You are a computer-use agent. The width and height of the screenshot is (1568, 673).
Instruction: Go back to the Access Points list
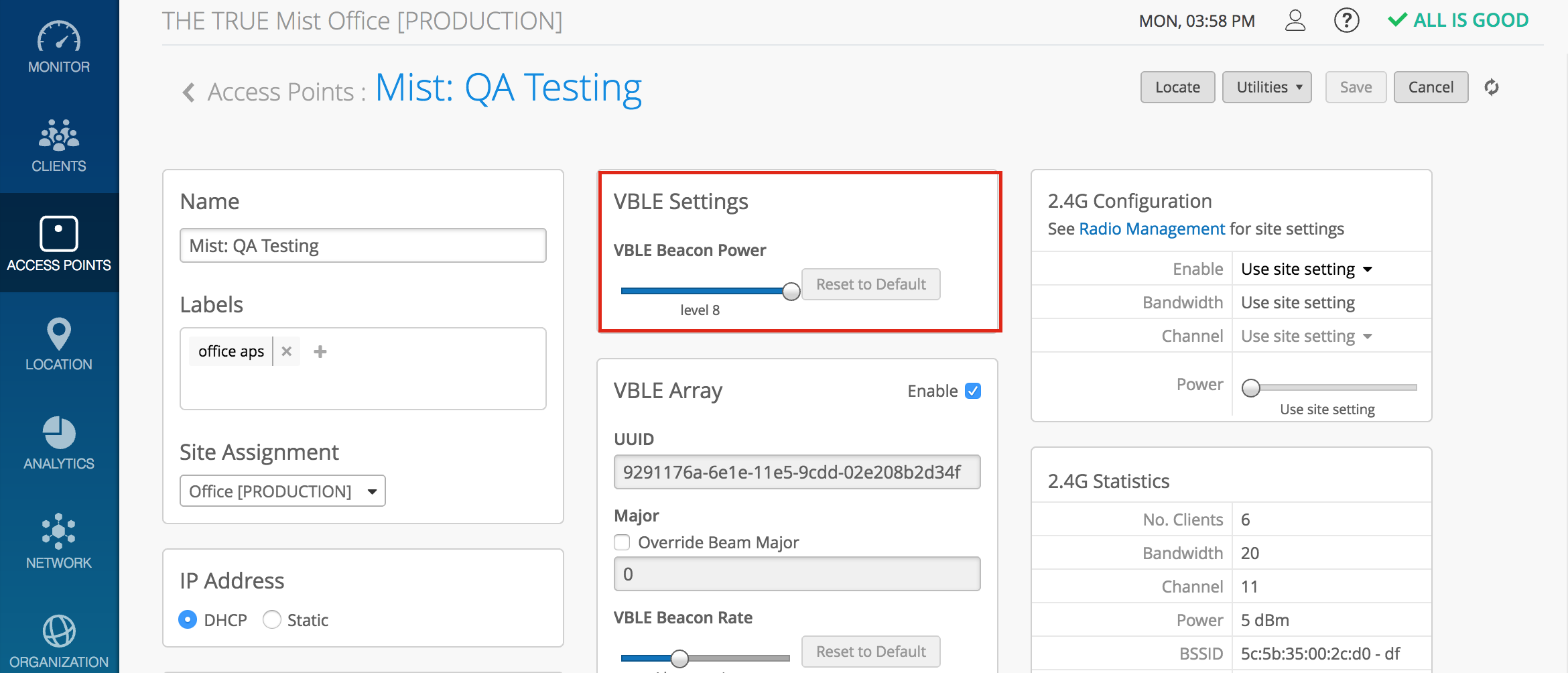pyautogui.click(x=190, y=92)
